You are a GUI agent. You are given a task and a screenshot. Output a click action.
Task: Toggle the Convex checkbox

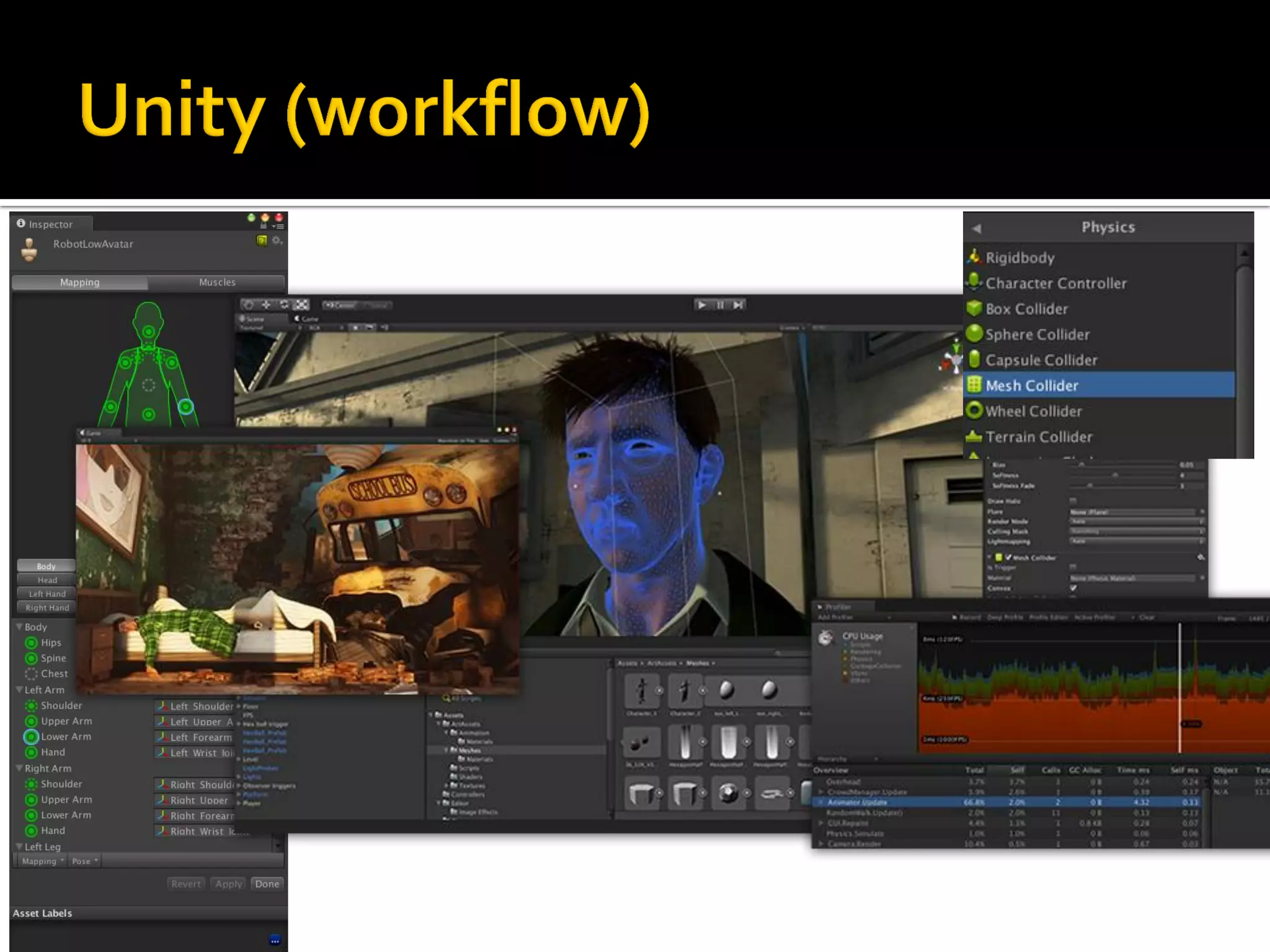point(1073,588)
